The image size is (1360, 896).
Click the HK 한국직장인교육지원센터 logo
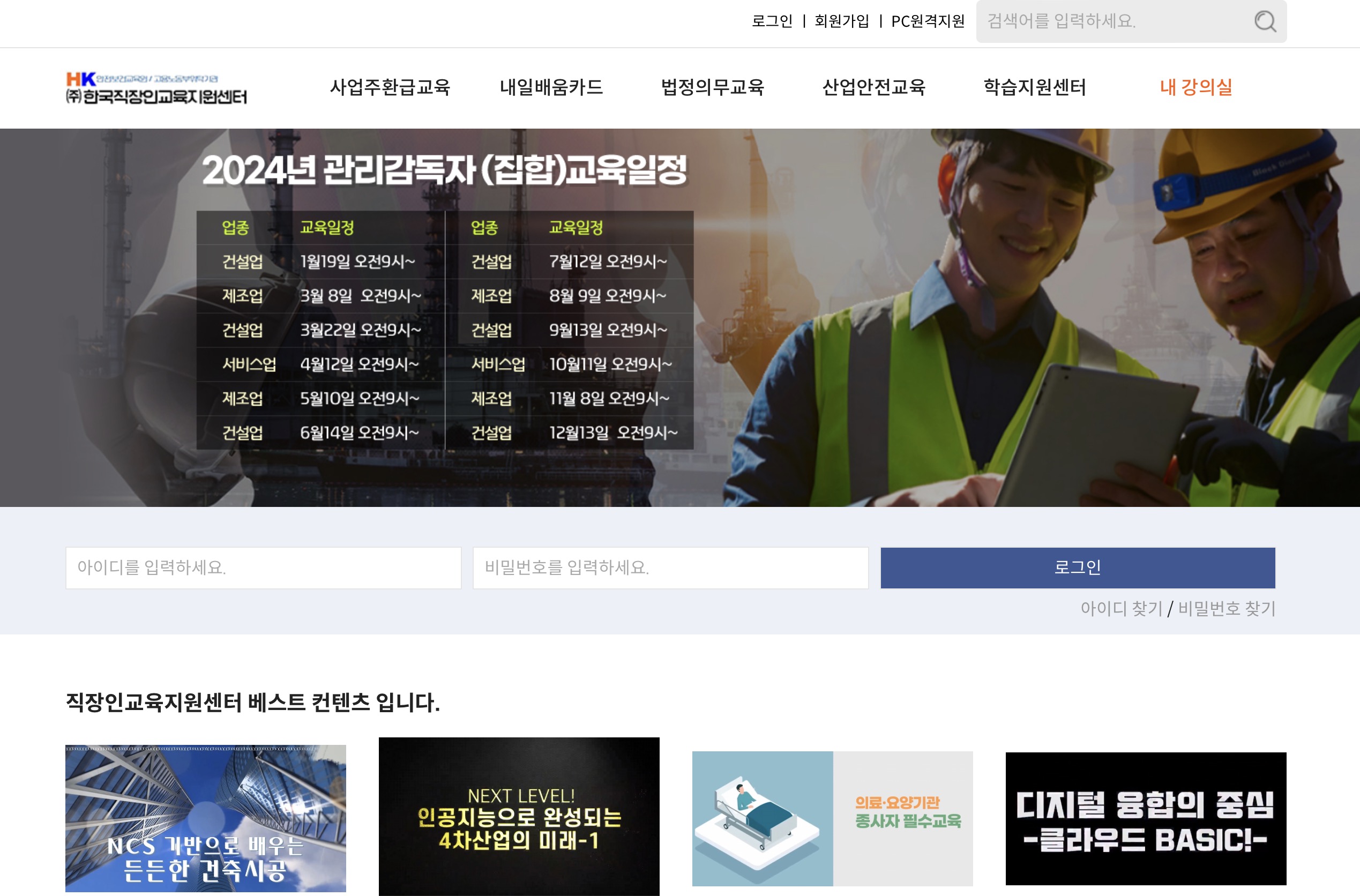coord(156,88)
